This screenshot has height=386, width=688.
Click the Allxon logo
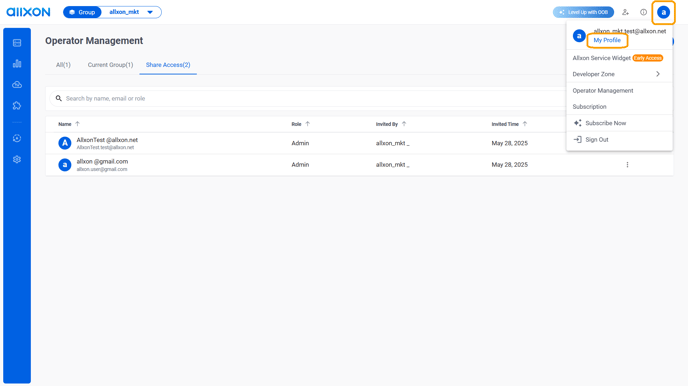point(29,12)
